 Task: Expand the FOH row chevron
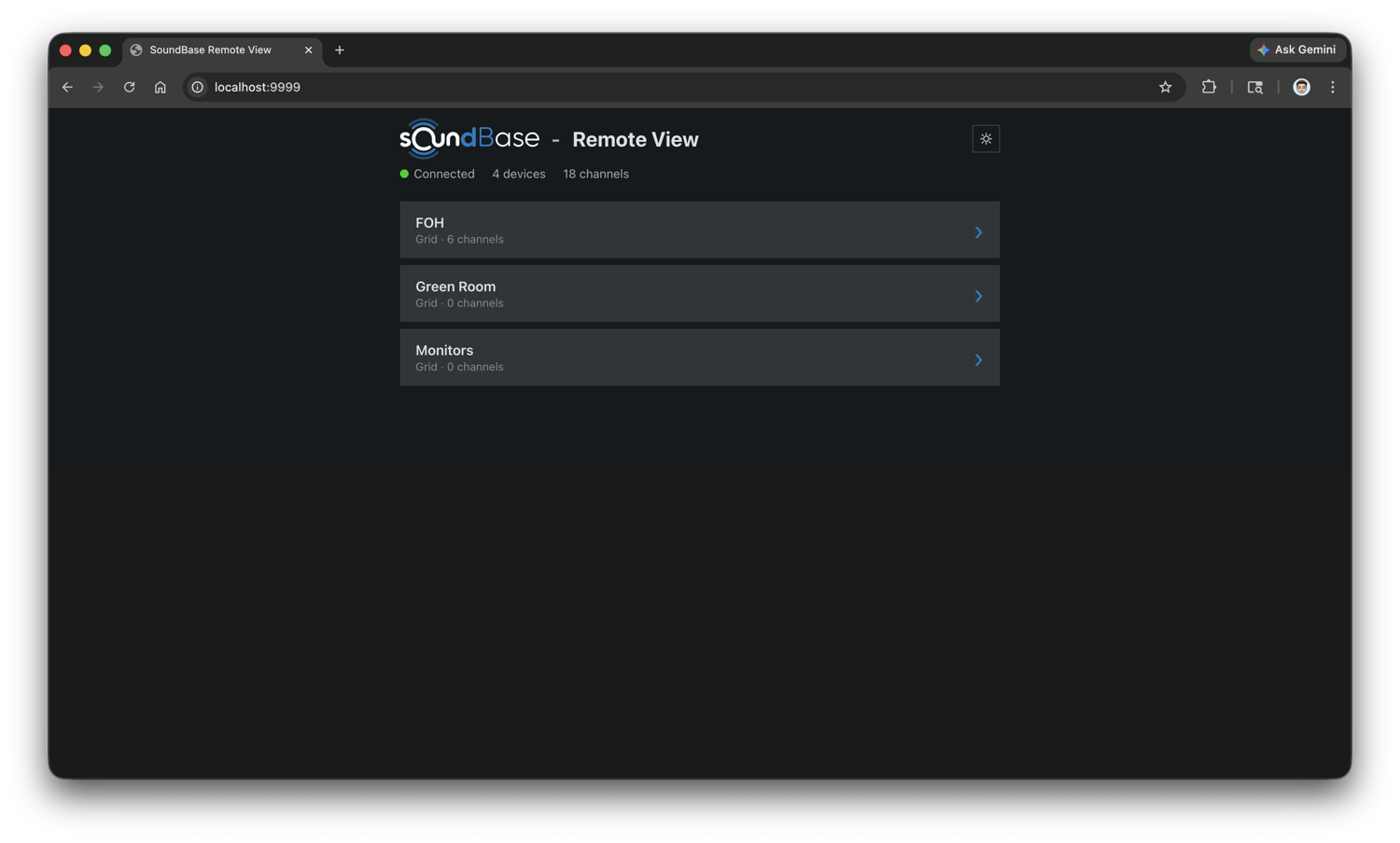[978, 232]
